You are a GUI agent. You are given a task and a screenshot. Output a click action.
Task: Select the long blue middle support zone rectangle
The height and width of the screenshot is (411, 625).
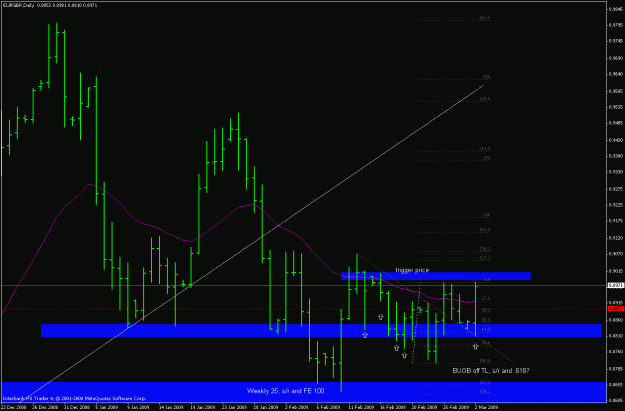click(321, 330)
